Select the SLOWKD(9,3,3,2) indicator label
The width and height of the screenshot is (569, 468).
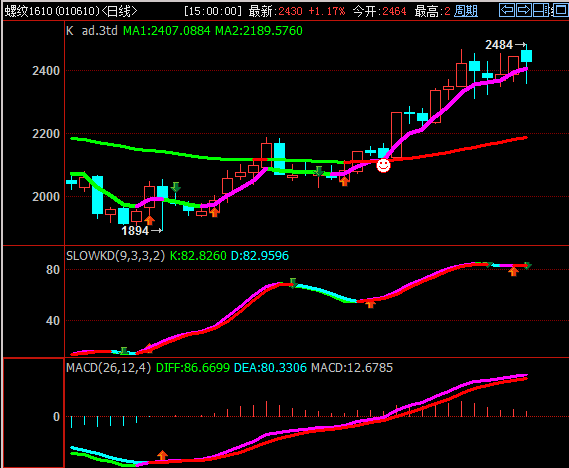[115, 256]
